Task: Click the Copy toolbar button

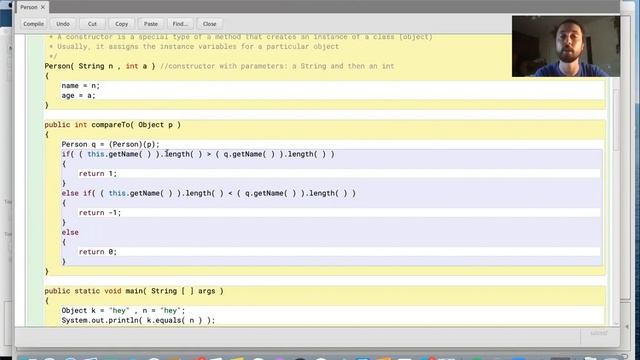Action: click(121, 24)
